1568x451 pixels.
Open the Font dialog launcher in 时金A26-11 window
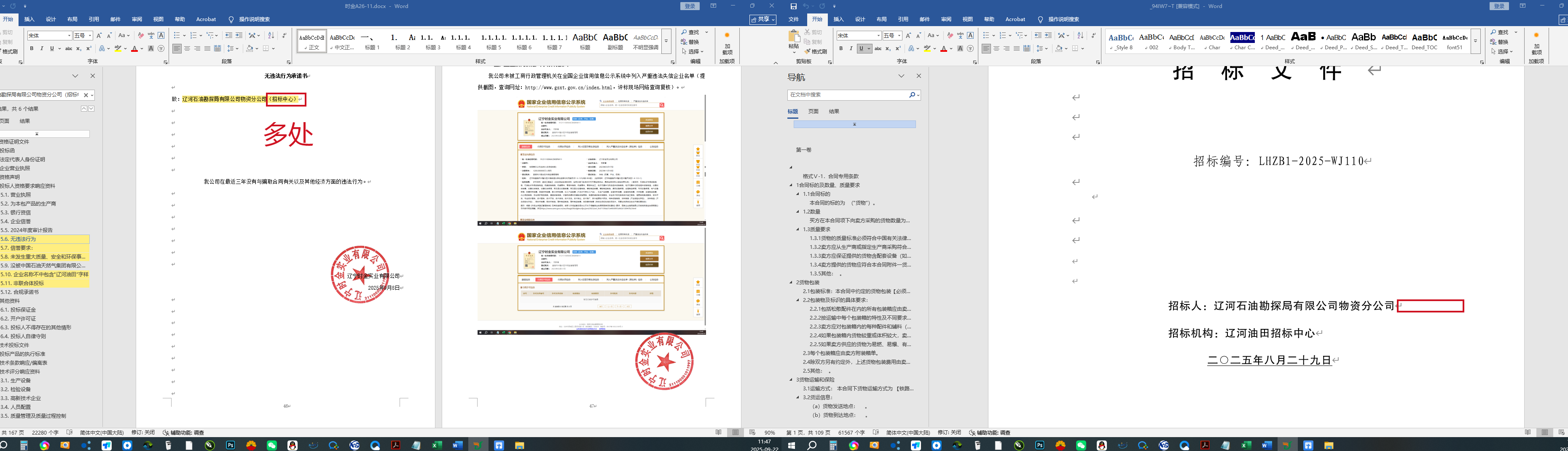point(166,62)
